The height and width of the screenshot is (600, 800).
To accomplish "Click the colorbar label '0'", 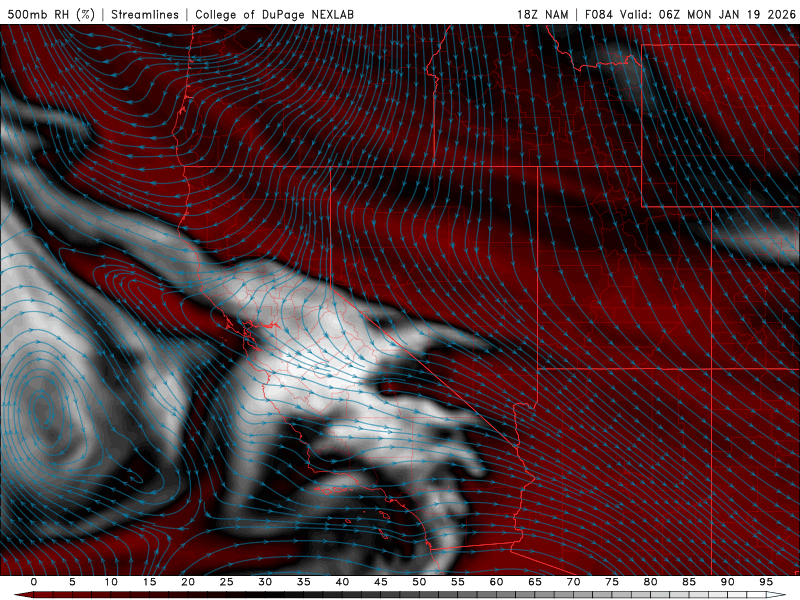I will [x=34, y=582].
